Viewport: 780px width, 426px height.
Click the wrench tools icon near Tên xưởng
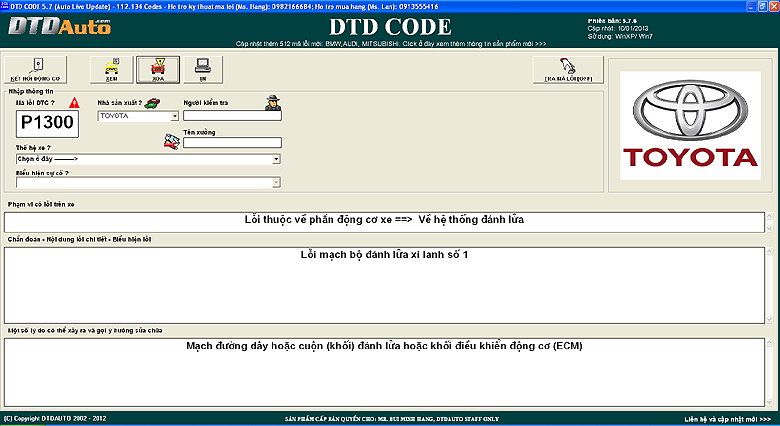172,141
